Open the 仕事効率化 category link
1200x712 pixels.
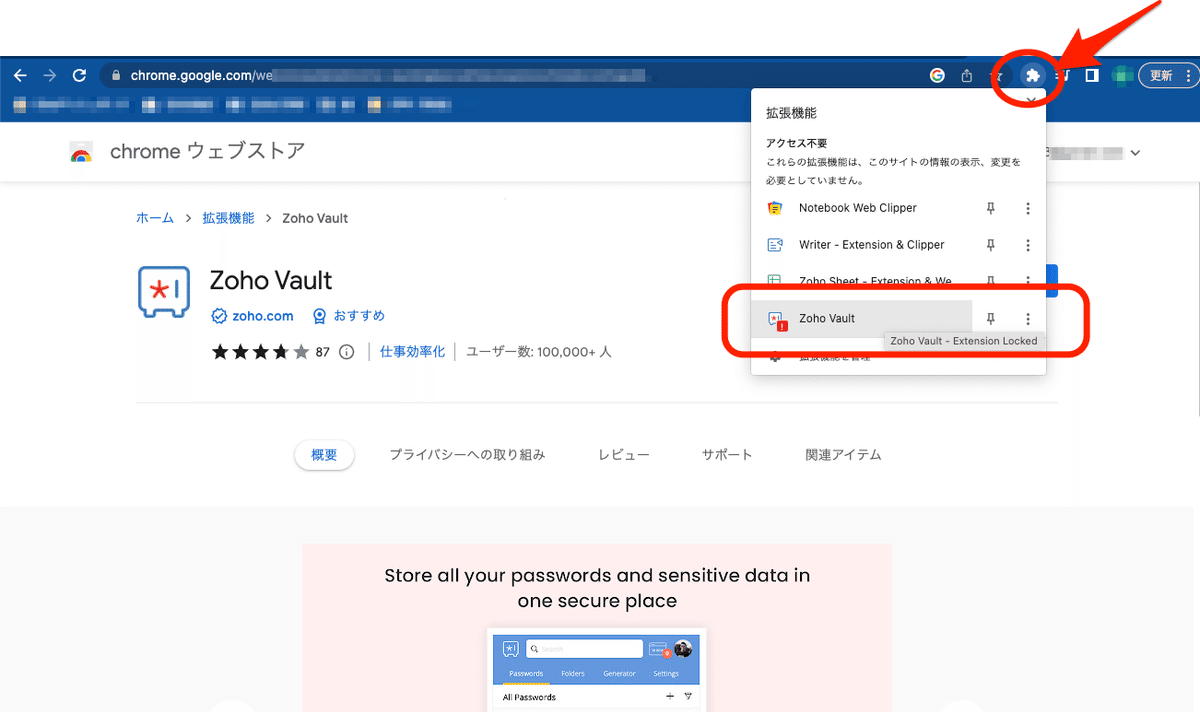pyautogui.click(x=413, y=352)
